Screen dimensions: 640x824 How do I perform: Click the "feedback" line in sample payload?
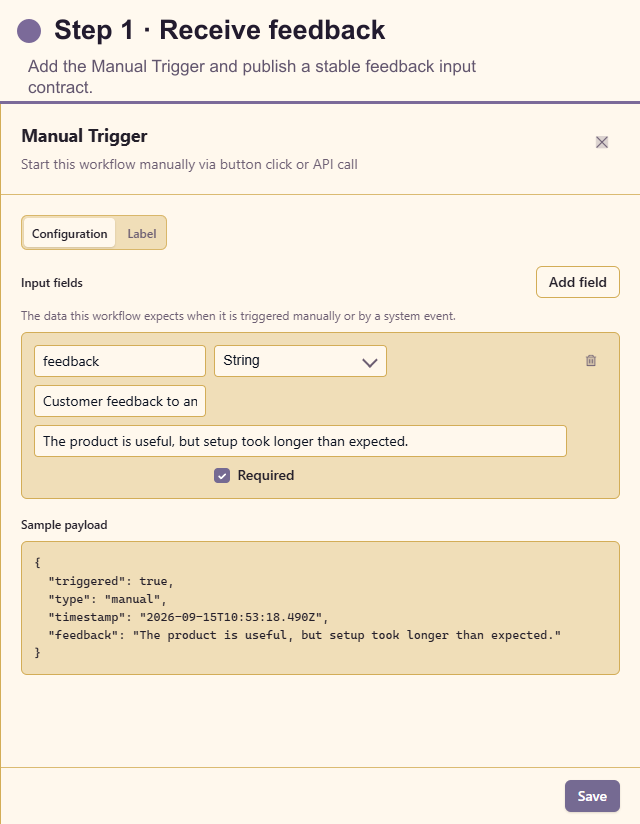[x=304, y=635]
